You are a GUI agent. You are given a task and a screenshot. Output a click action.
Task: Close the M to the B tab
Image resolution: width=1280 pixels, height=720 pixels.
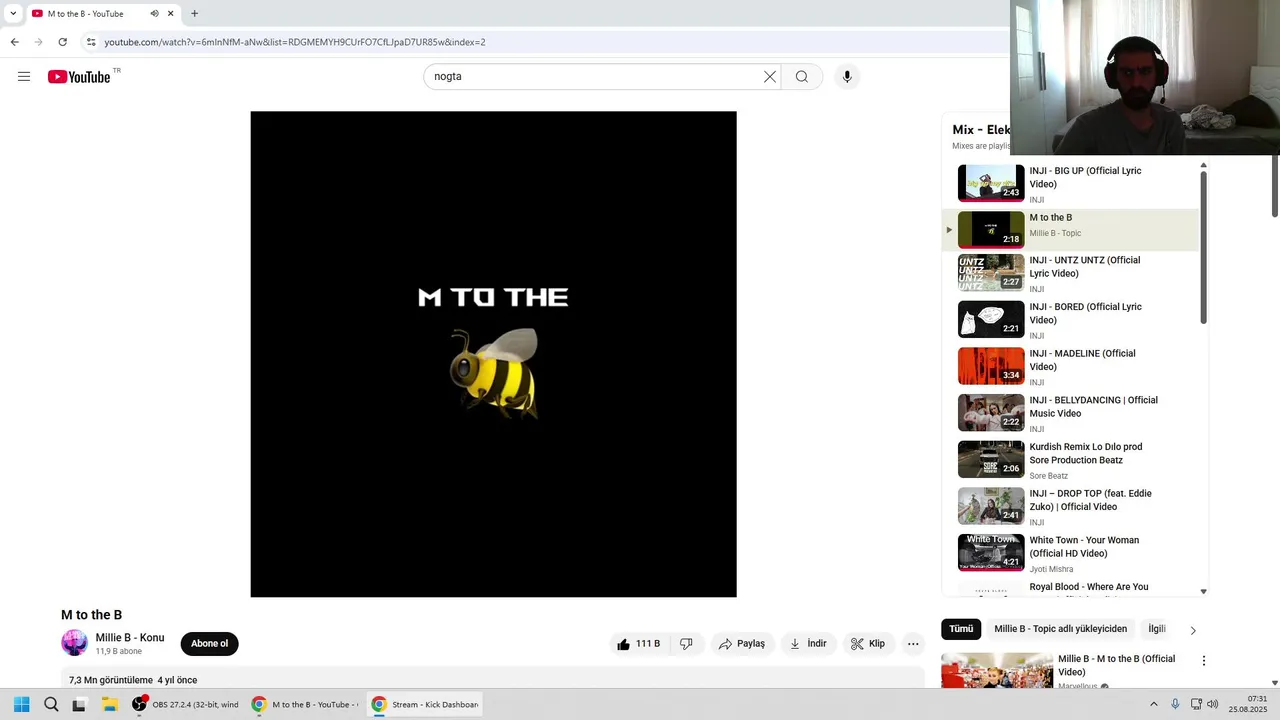coord(170,14)
